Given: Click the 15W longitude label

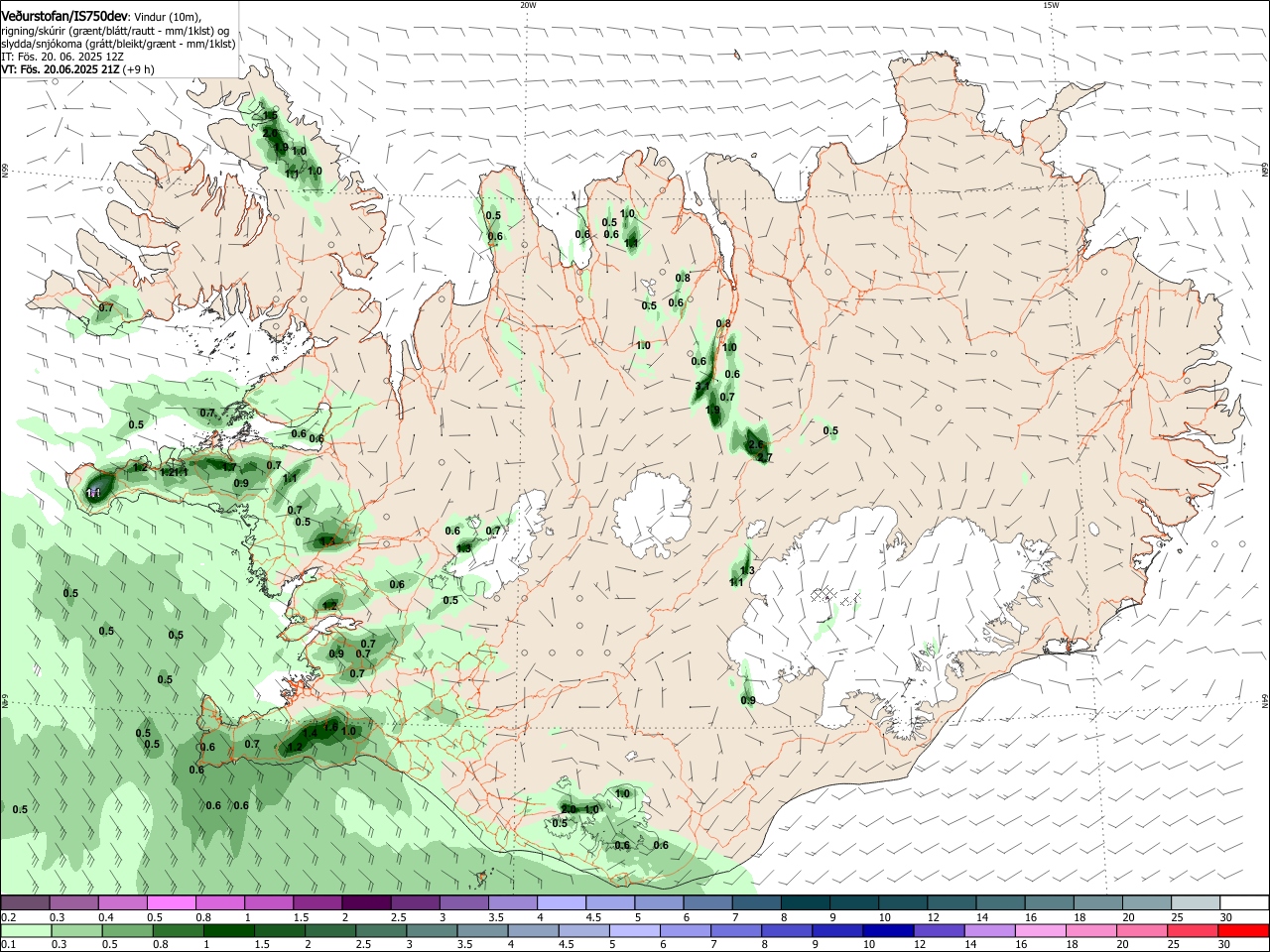Looking at the screenshot, I should (x=1051, y=5).
